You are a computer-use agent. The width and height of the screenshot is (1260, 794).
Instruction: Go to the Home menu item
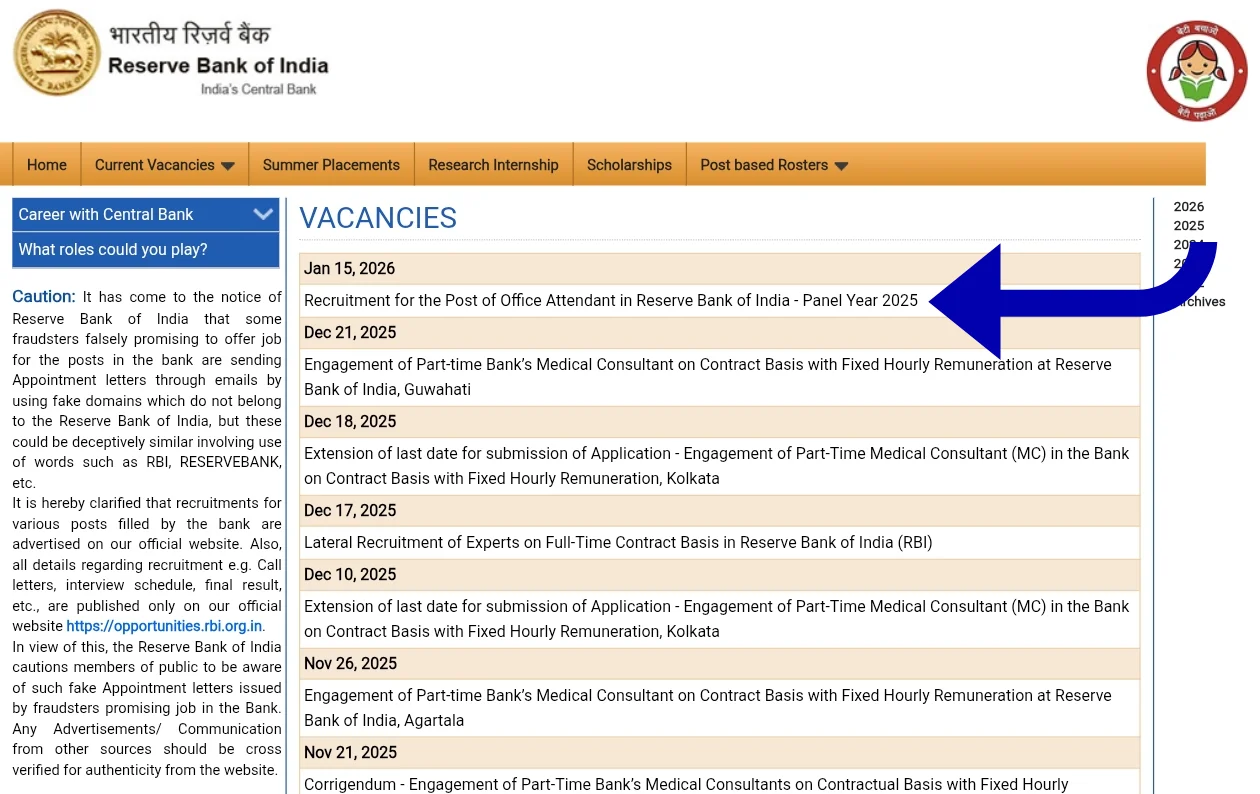[x=47, y=165]
